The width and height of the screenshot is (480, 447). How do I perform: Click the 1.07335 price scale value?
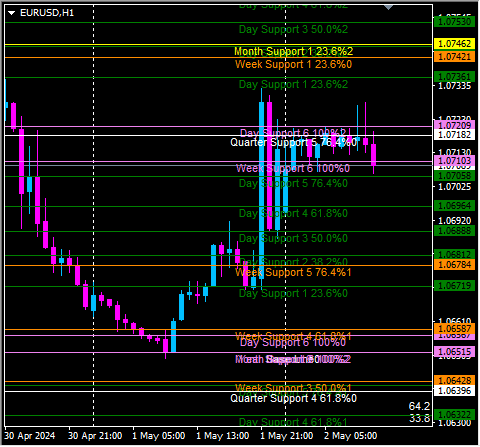pyautogui.click(x=454, y=86)
